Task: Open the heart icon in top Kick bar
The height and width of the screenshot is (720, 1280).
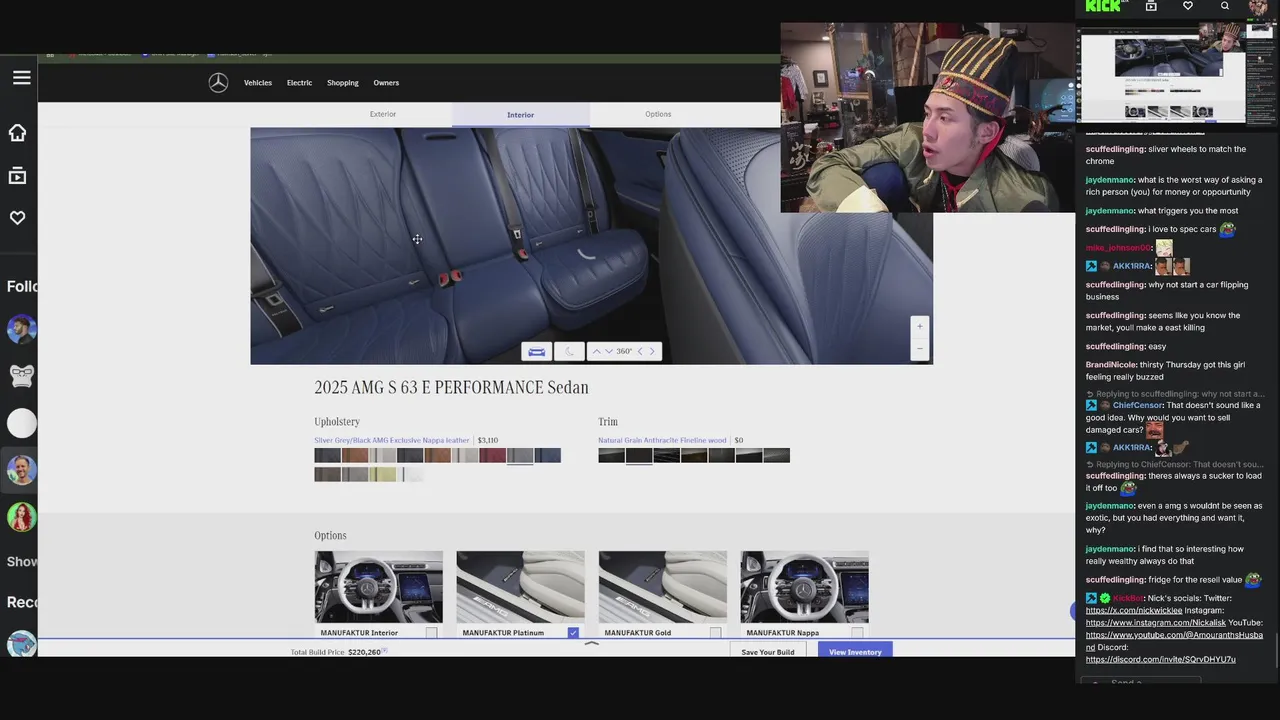Action: (1188, 6)
